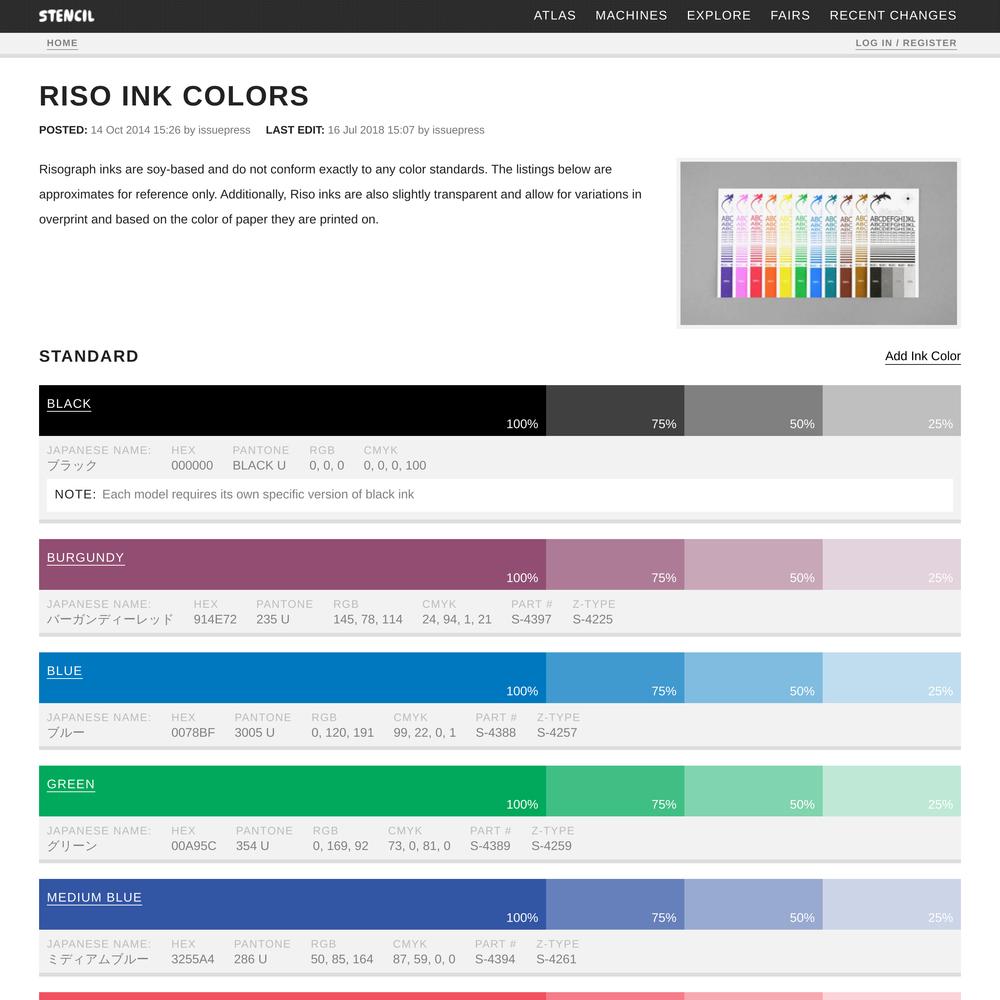Image resolution: width=1000 pixels, height=1000 pixels.
Task: Click Blue part number S-4388
Action: pos(496,733)
